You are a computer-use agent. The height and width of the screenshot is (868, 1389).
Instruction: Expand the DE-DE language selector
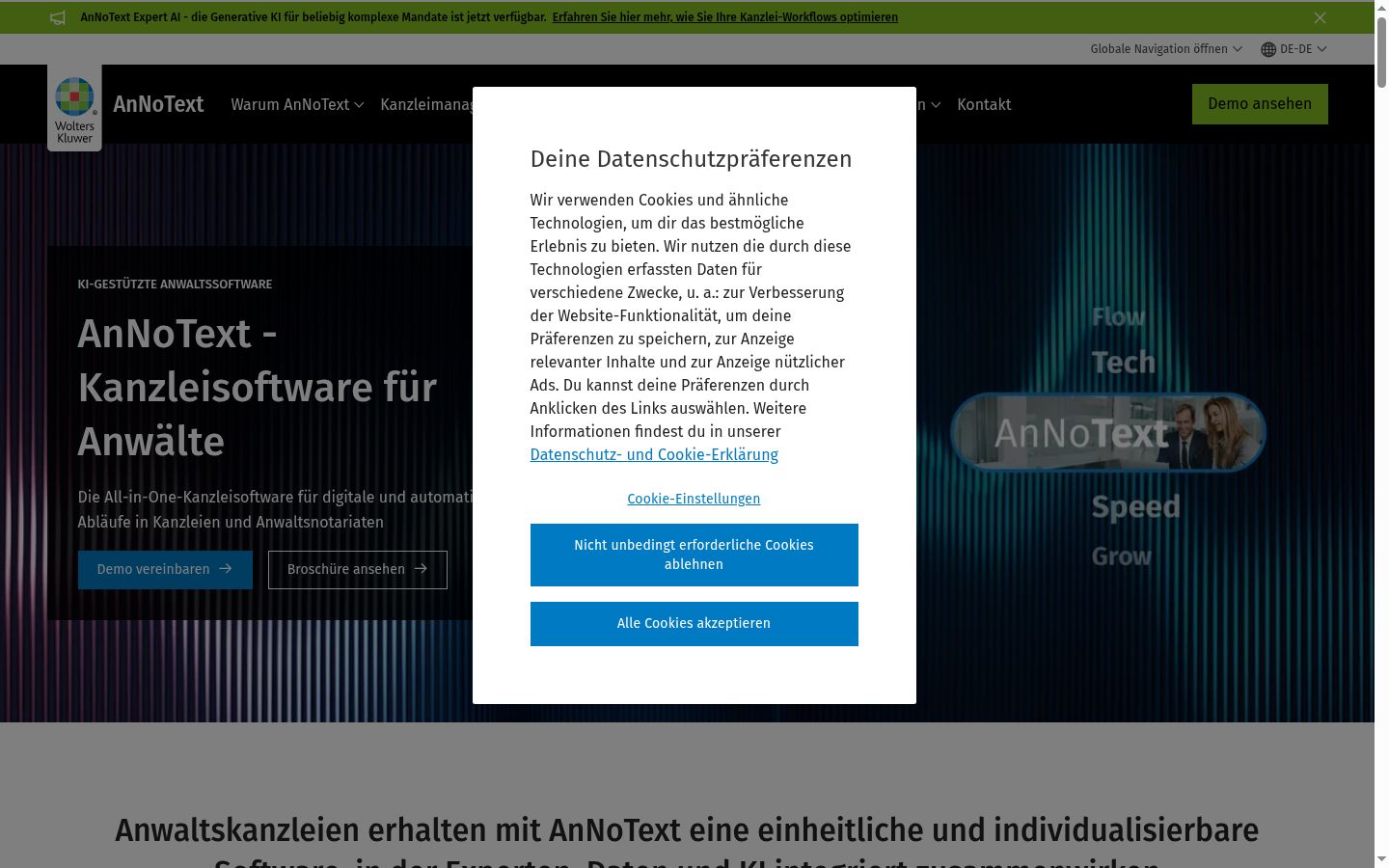(1303, 49)
